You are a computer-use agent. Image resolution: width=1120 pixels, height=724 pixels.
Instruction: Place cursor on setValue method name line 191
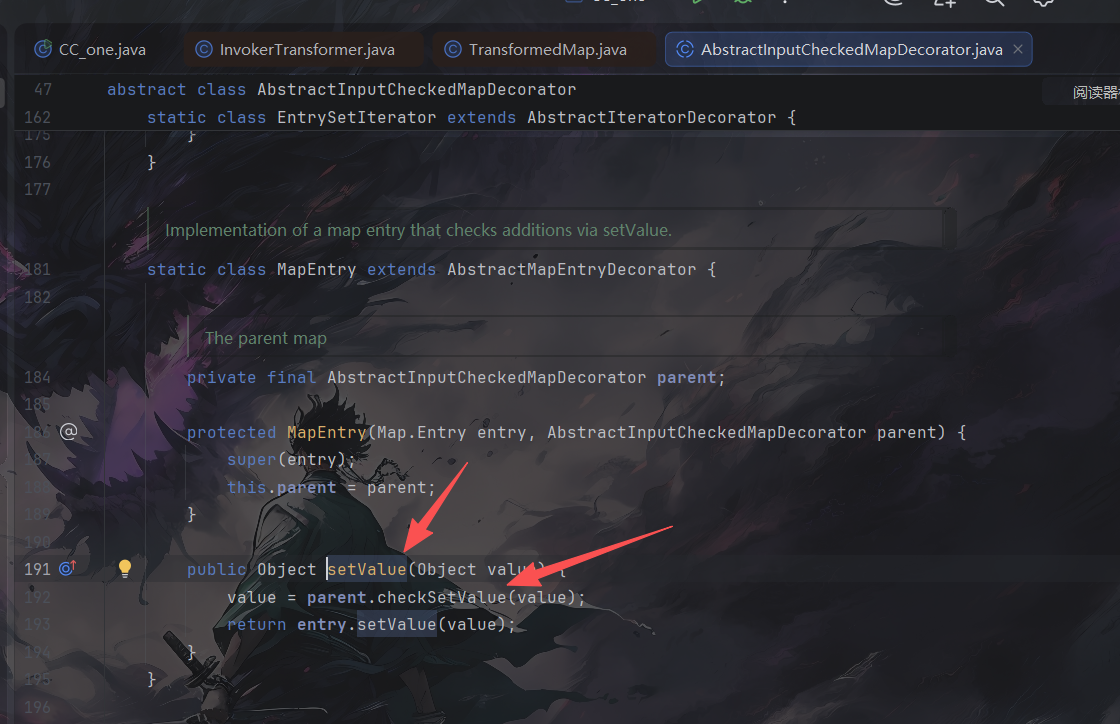367,569
